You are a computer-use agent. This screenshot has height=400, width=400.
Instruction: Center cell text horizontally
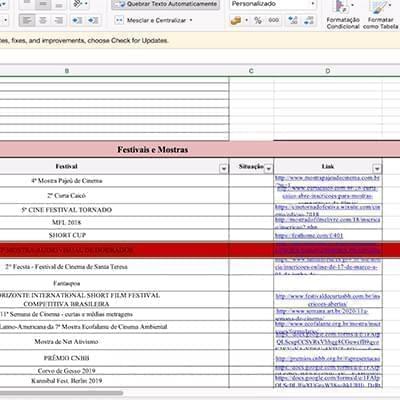[43, 21]
